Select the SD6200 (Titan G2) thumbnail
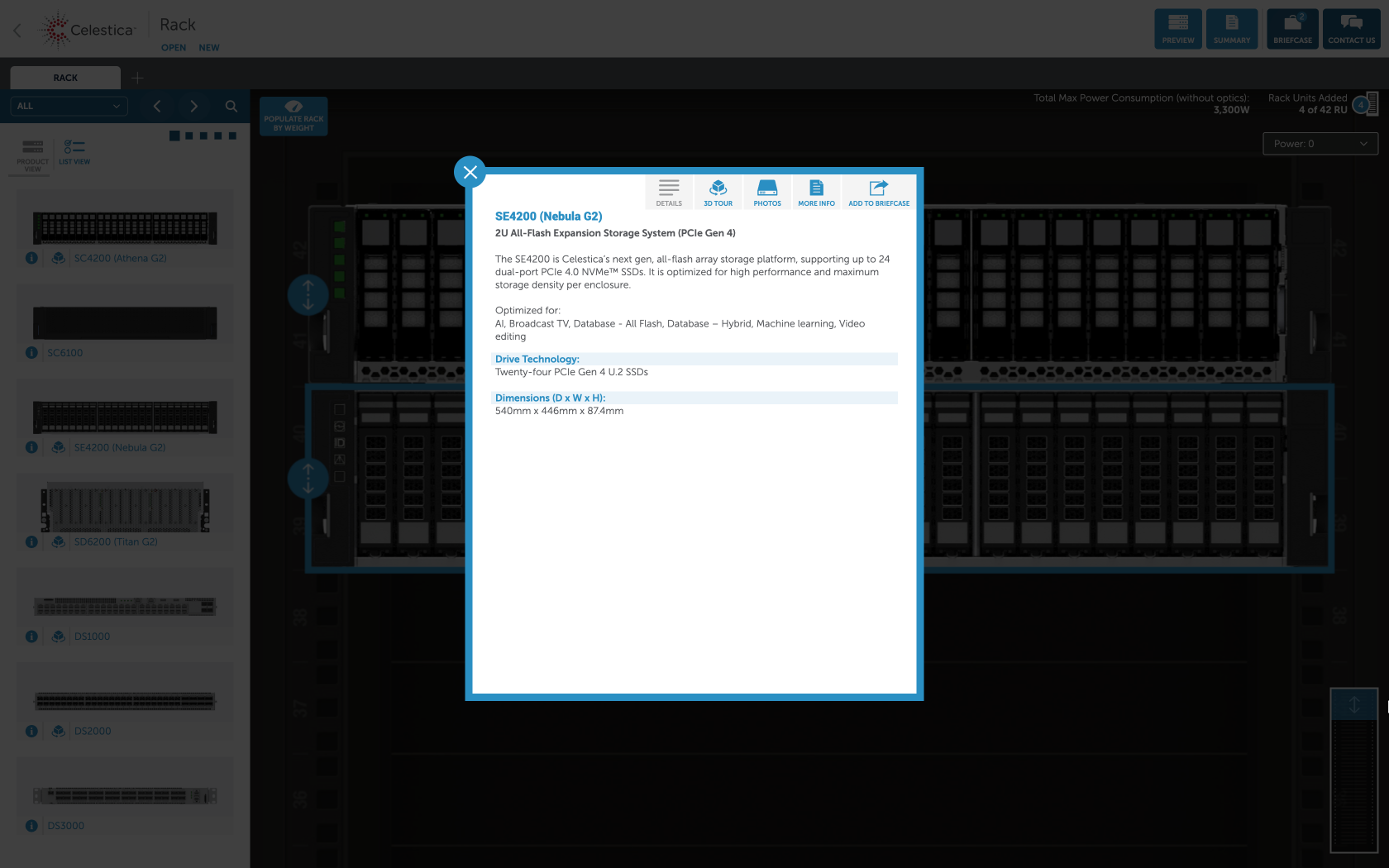The width and height of the screenshot is (1389, 868). [x=125, y=508]
